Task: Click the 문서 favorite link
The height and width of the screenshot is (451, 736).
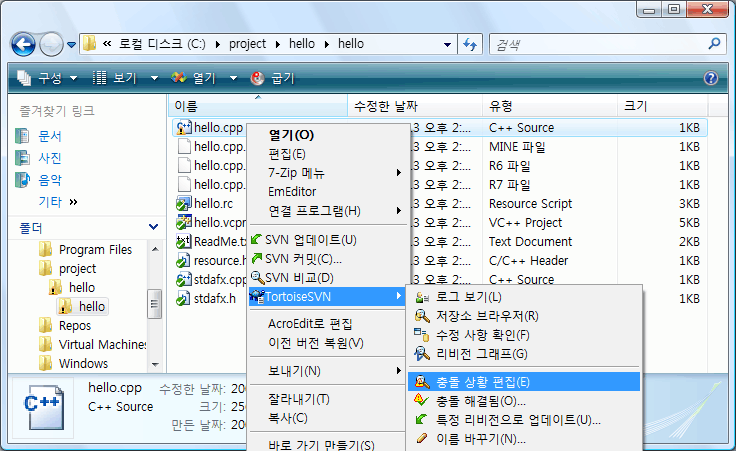Action: coord(50,136)
